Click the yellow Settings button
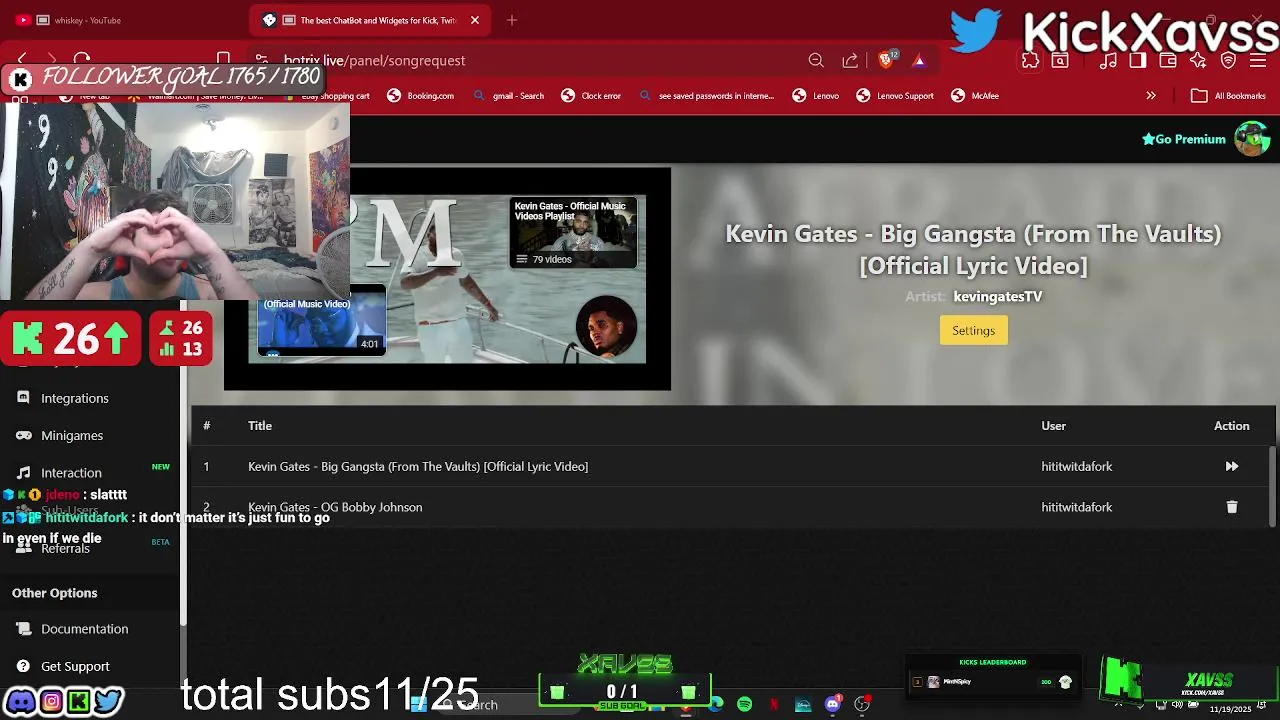The height and width of the screenshot is (720, 1280). pos(973,330)
